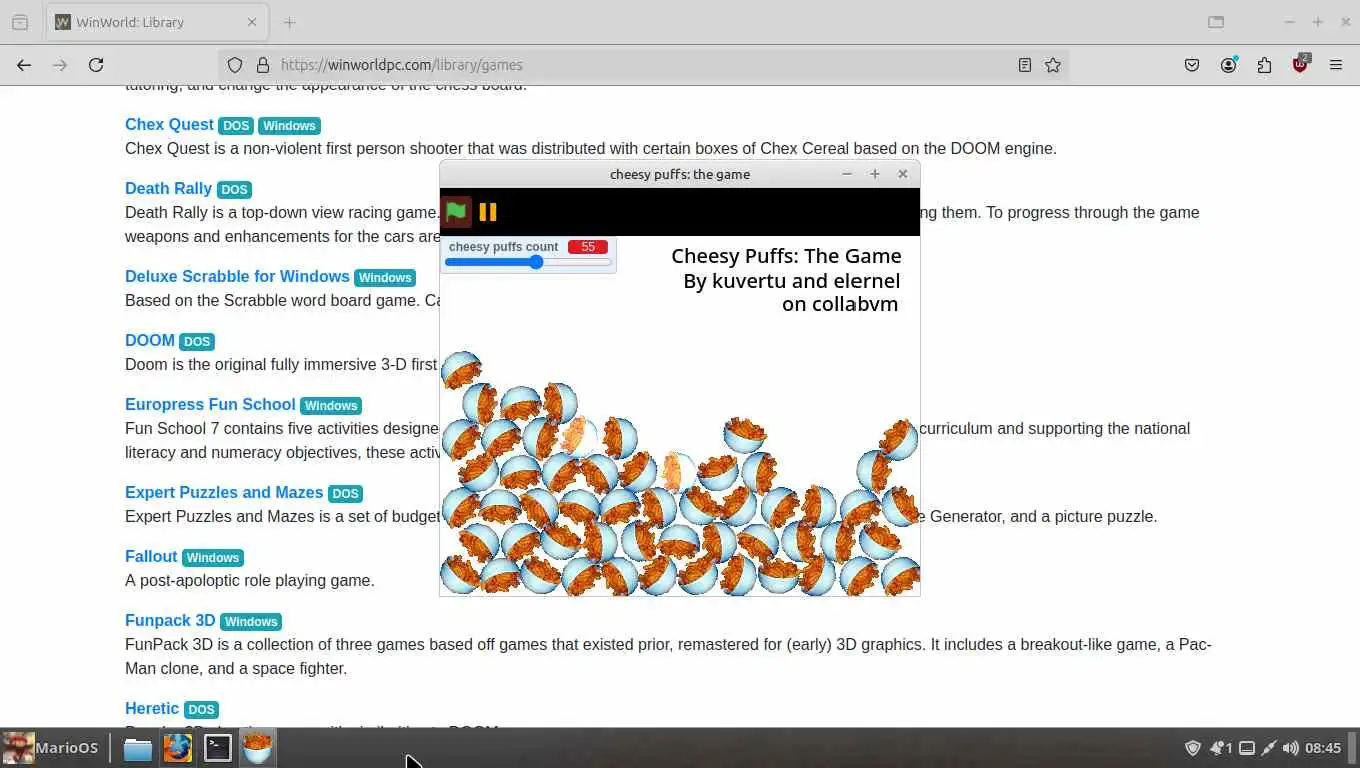Click DOS tag beside DOOM

197,342
